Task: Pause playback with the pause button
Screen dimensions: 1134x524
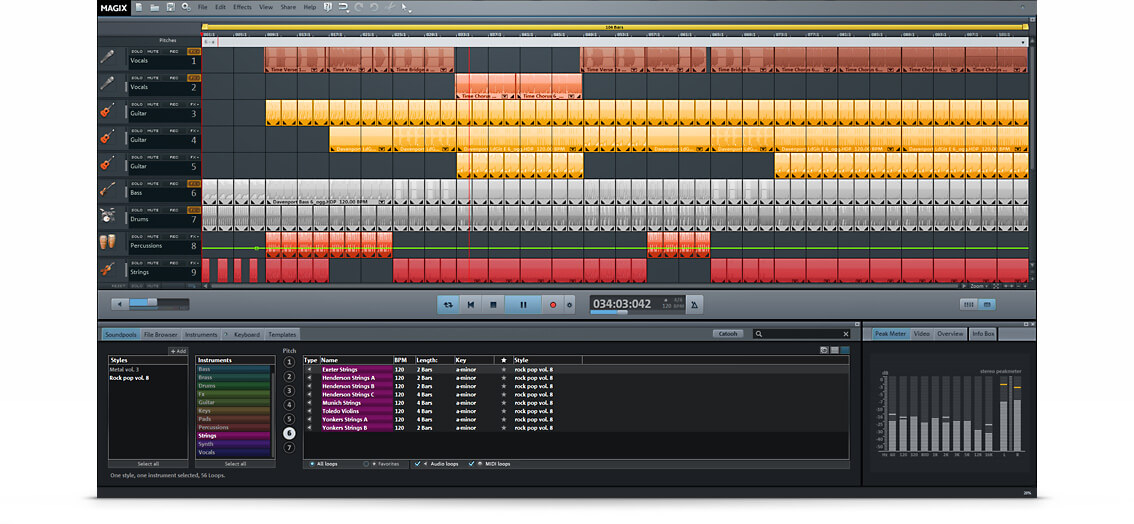Action: pyautogui.click(x=523, y=305)
